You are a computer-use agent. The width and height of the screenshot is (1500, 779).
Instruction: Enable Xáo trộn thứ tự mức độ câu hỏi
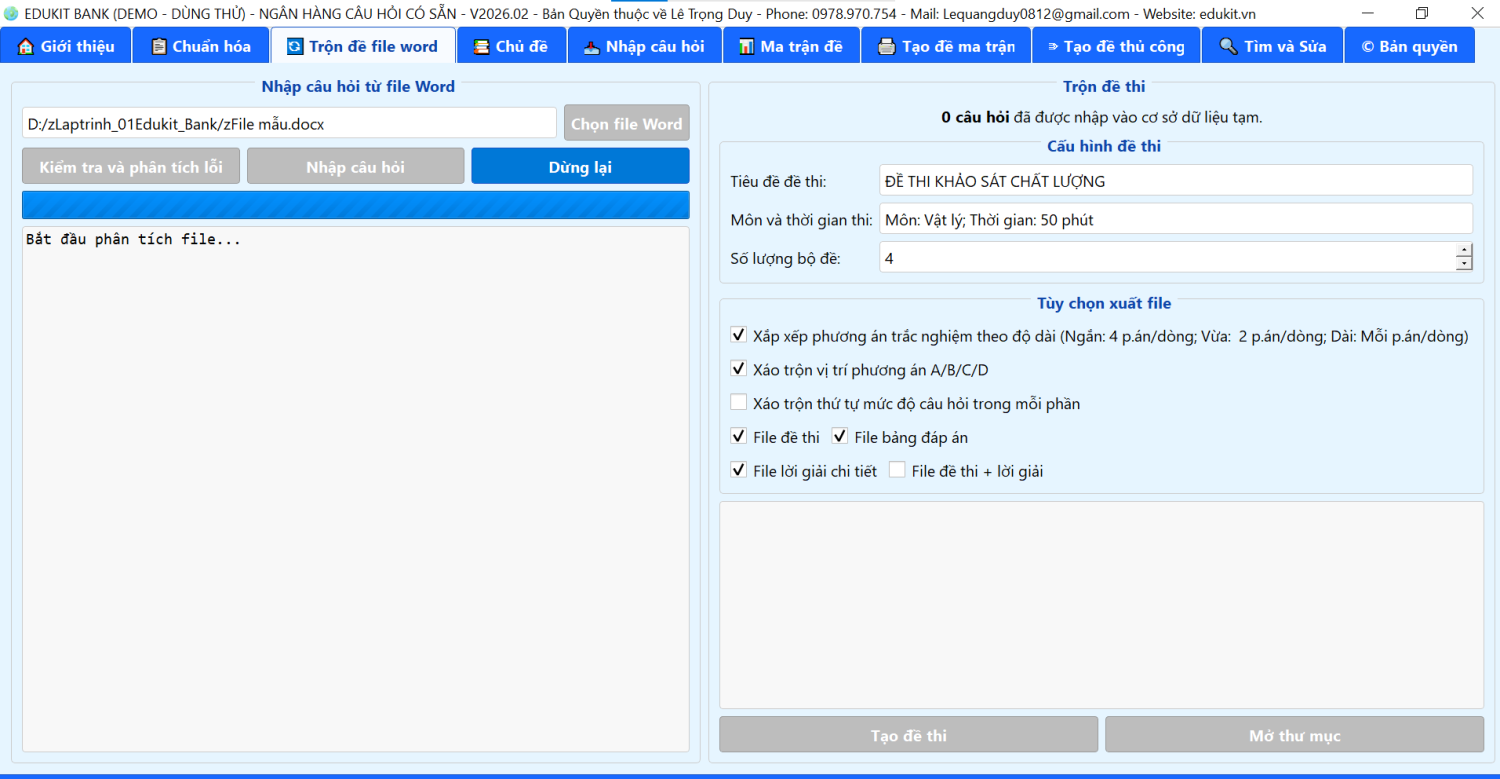739,403
